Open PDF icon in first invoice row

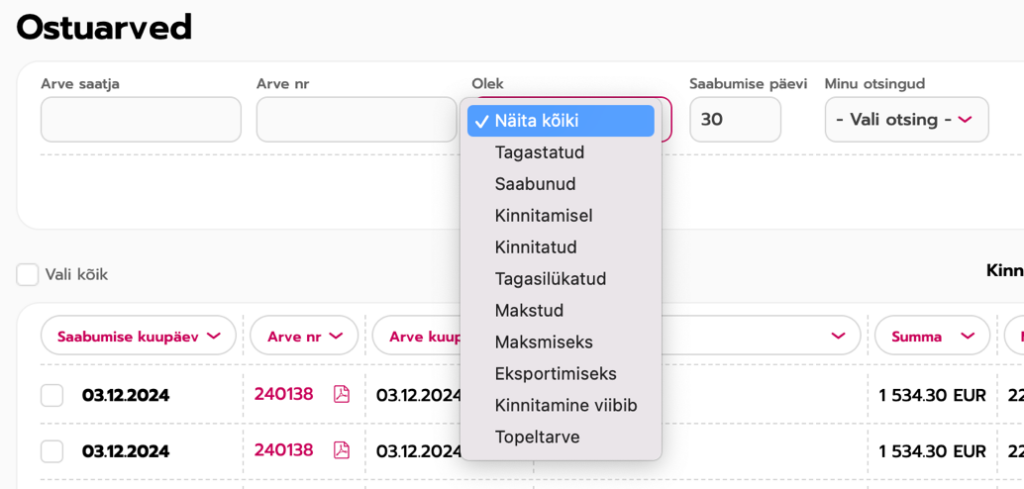[342, 395]
